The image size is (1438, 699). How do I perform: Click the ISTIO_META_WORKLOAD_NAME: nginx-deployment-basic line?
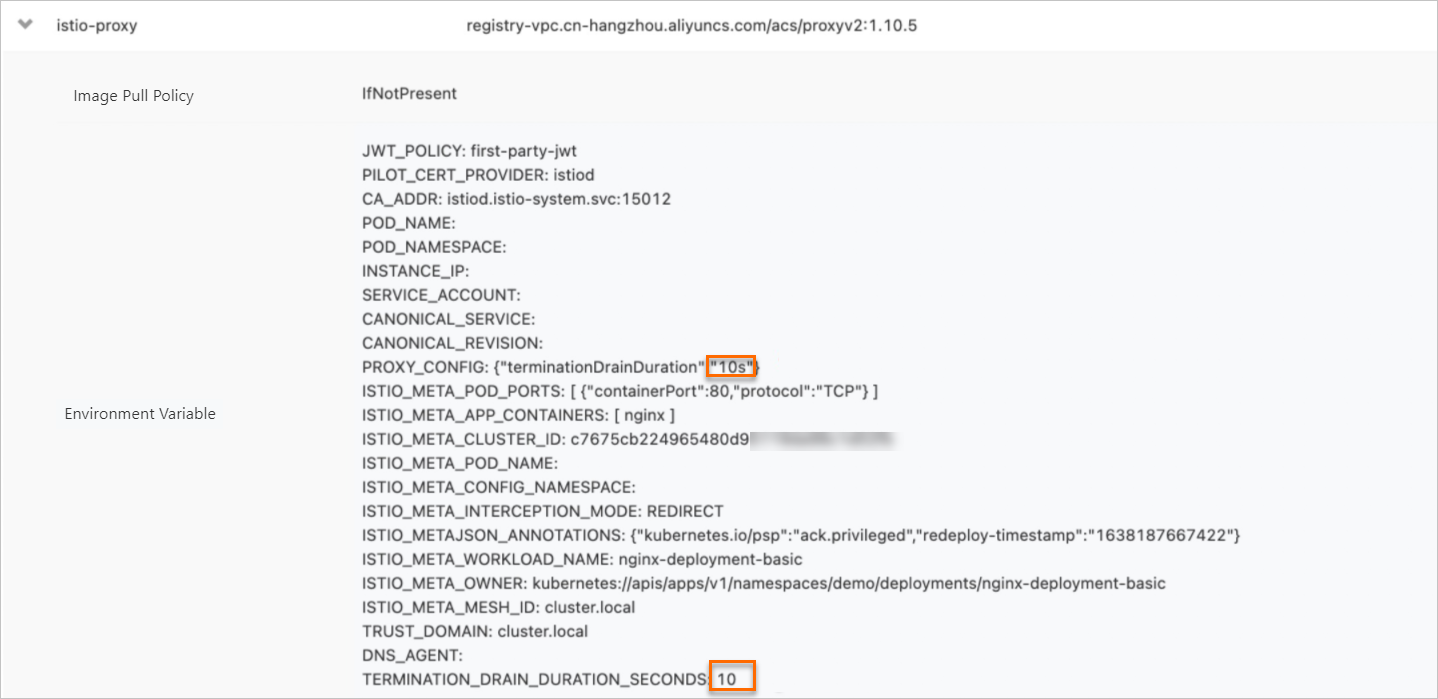[582, 559]
